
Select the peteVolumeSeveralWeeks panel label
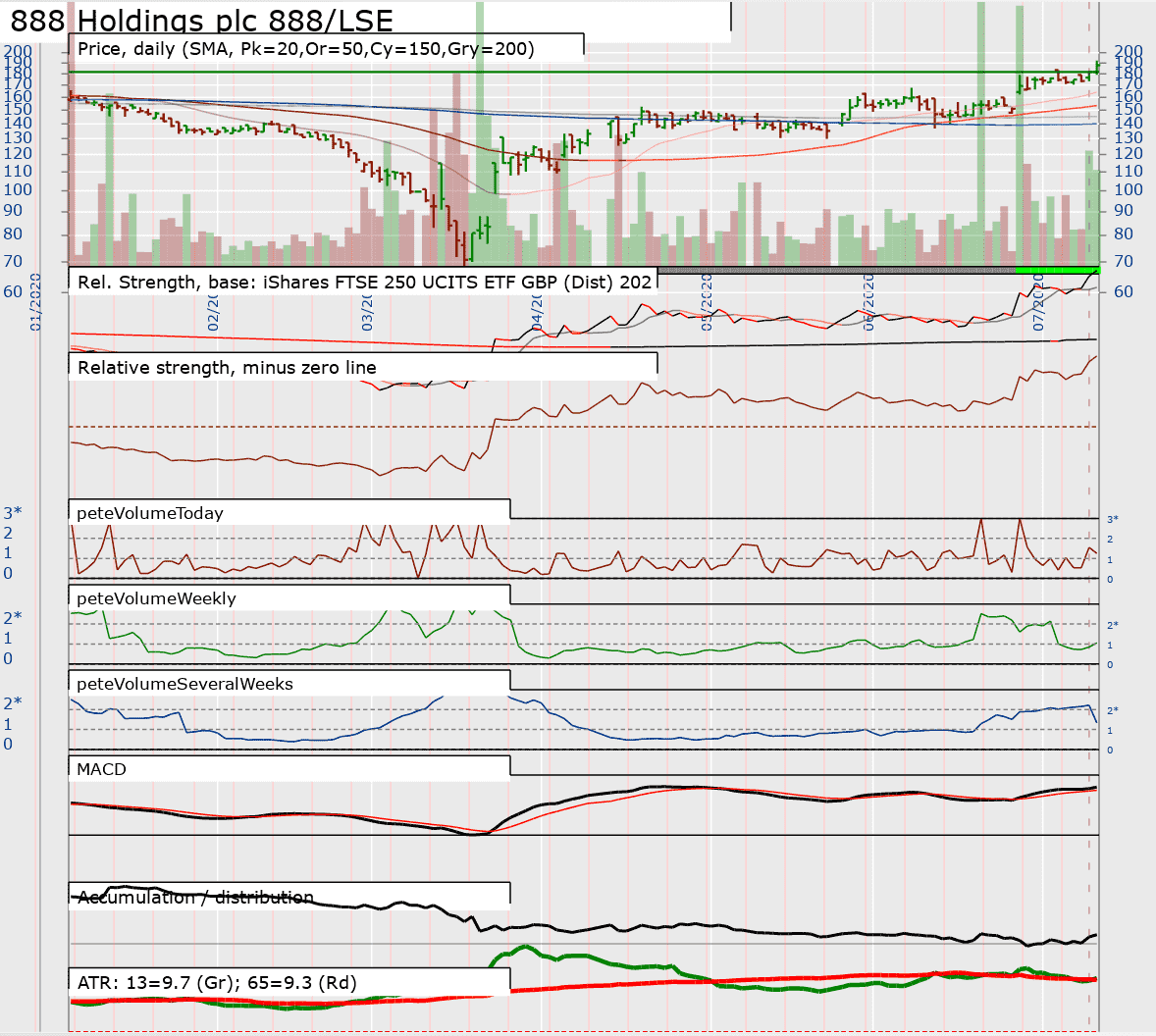coord(185,684)
